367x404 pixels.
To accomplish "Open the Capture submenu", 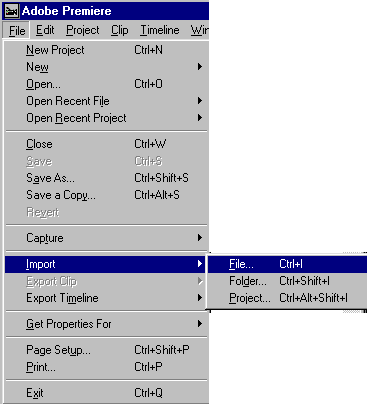I will 107,238.
